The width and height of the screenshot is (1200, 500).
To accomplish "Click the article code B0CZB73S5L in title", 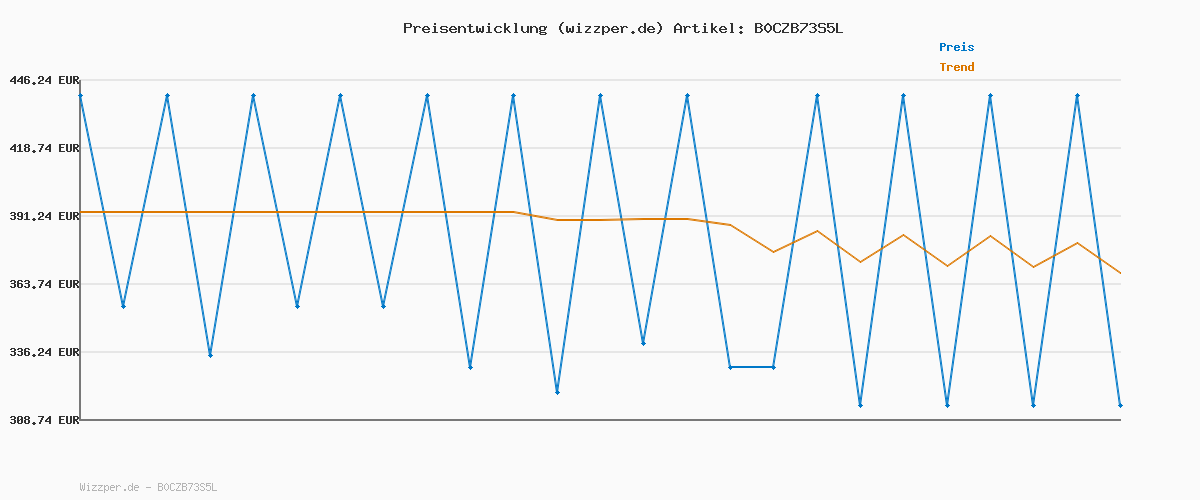I will pyautogui.click(x=798, y=28).
